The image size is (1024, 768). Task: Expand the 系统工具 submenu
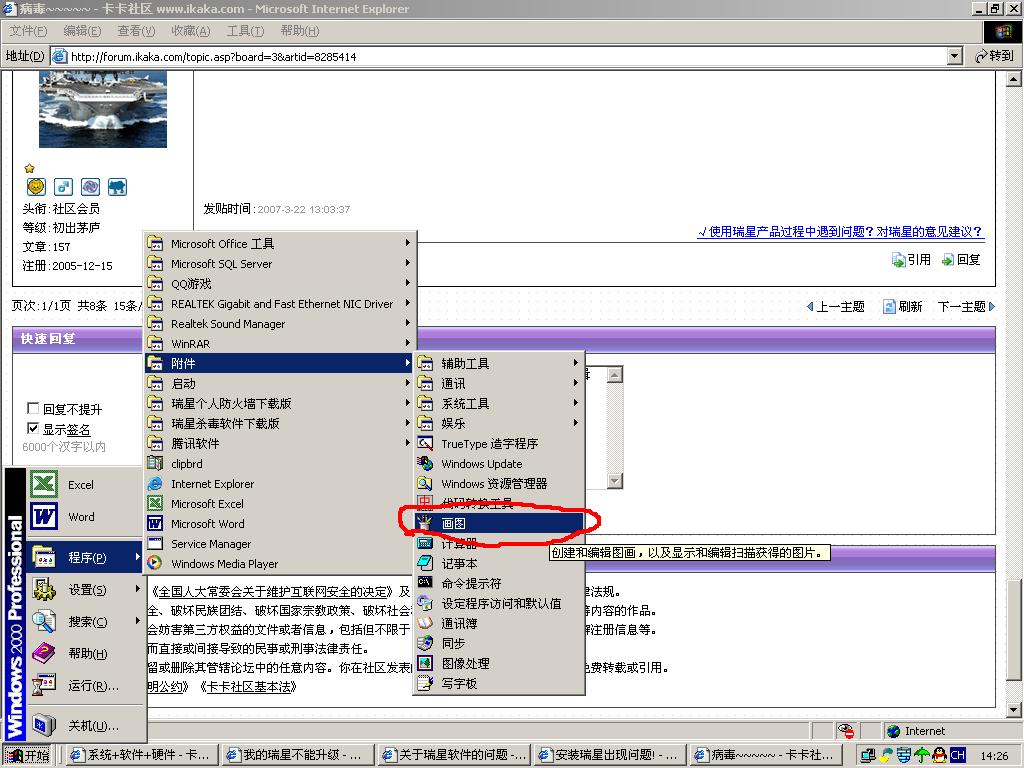click(499, 404)
